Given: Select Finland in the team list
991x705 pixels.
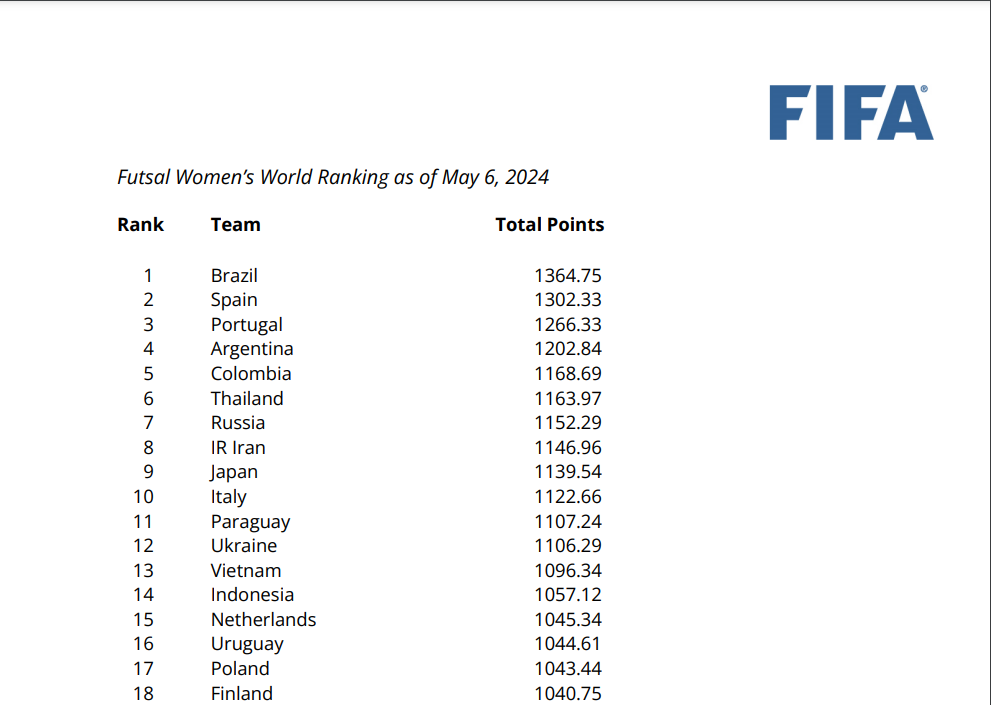Looking at the screenshot, I should (x=241, y=693).
